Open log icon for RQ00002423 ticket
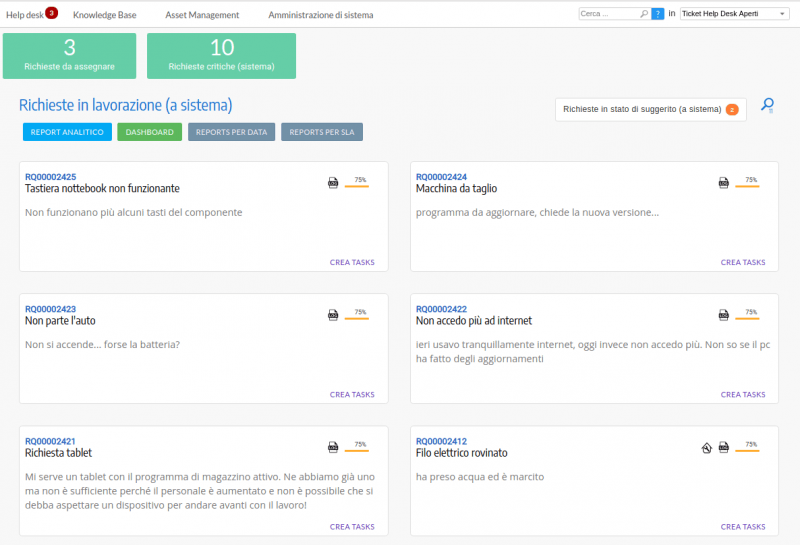The image size is (800, 545). (x=333, y=315)
